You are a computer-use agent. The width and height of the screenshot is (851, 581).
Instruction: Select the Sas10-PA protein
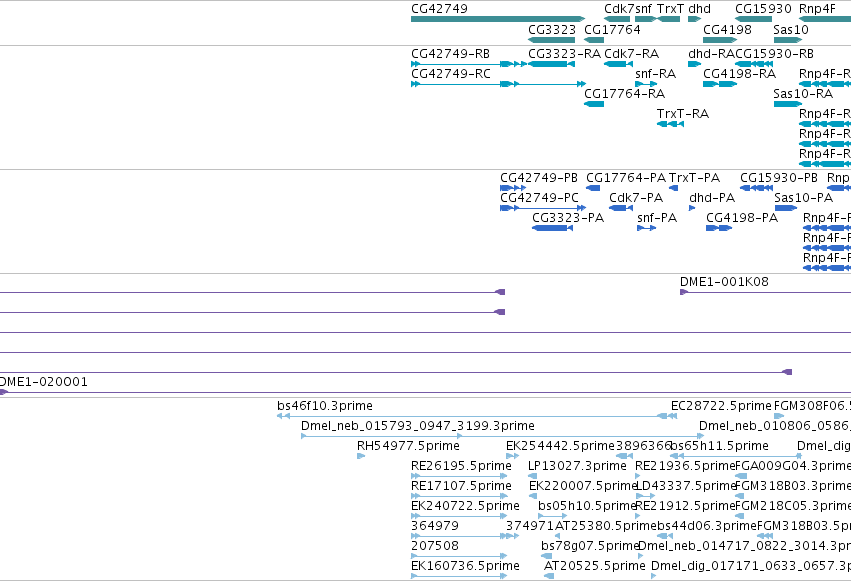tap(785, 208)
